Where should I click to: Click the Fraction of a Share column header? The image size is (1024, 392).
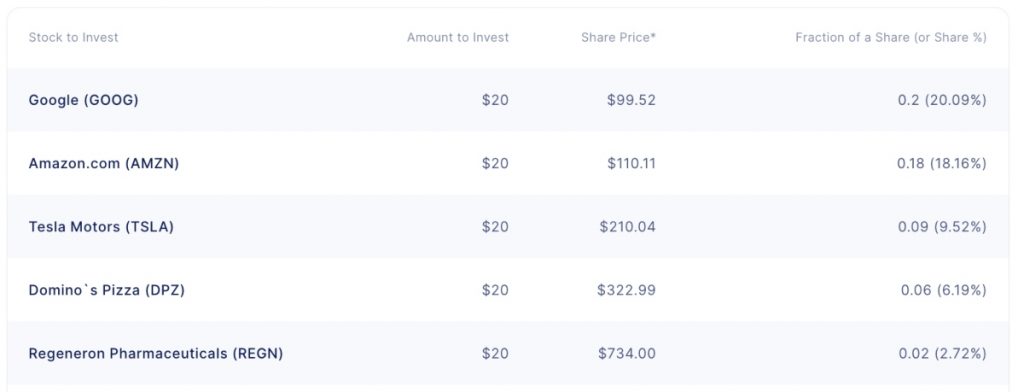pyautogui.click(x=891, y=37)
